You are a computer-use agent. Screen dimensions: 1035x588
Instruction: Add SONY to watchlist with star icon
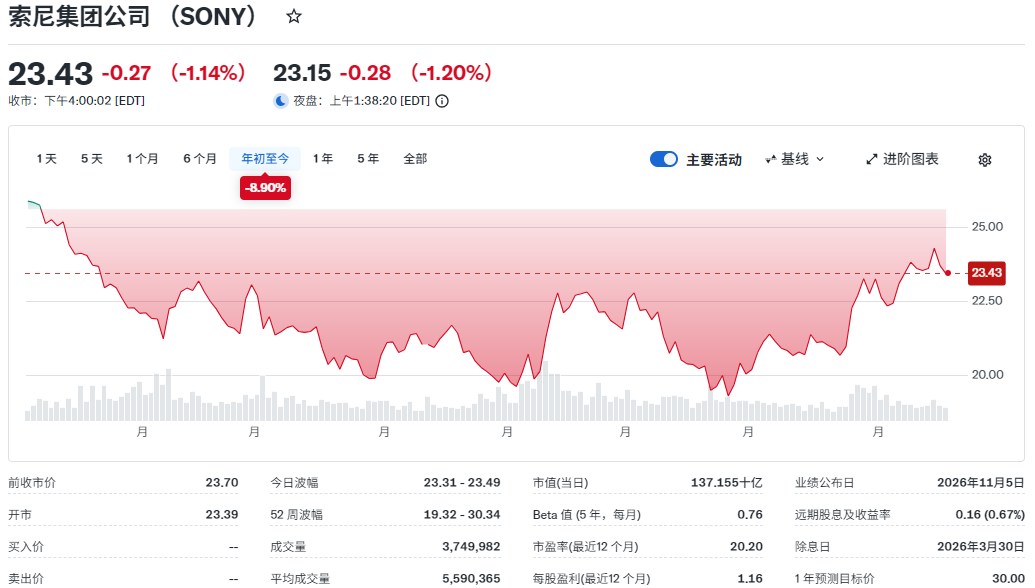(x=294, y=16)
